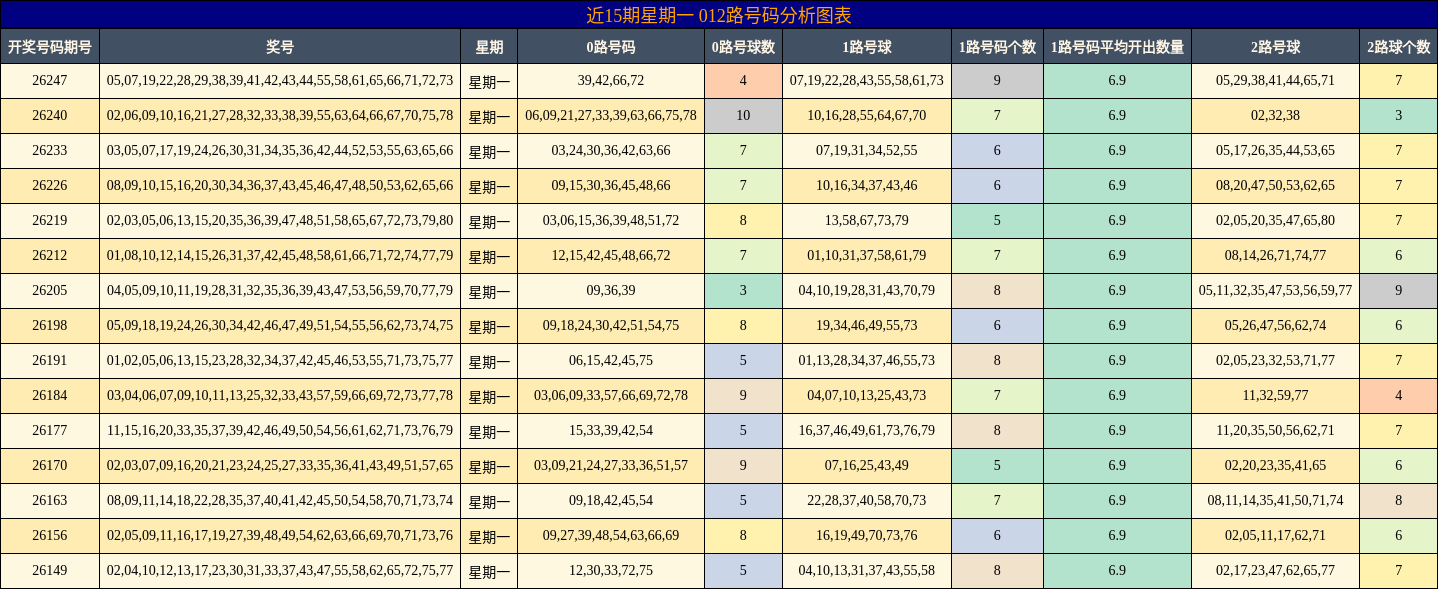This screenshot has height=589, width=1438.
Task: Select the 1路号球 cell 16,19,49,70,73,76
Action: click(x=866, y=536)
